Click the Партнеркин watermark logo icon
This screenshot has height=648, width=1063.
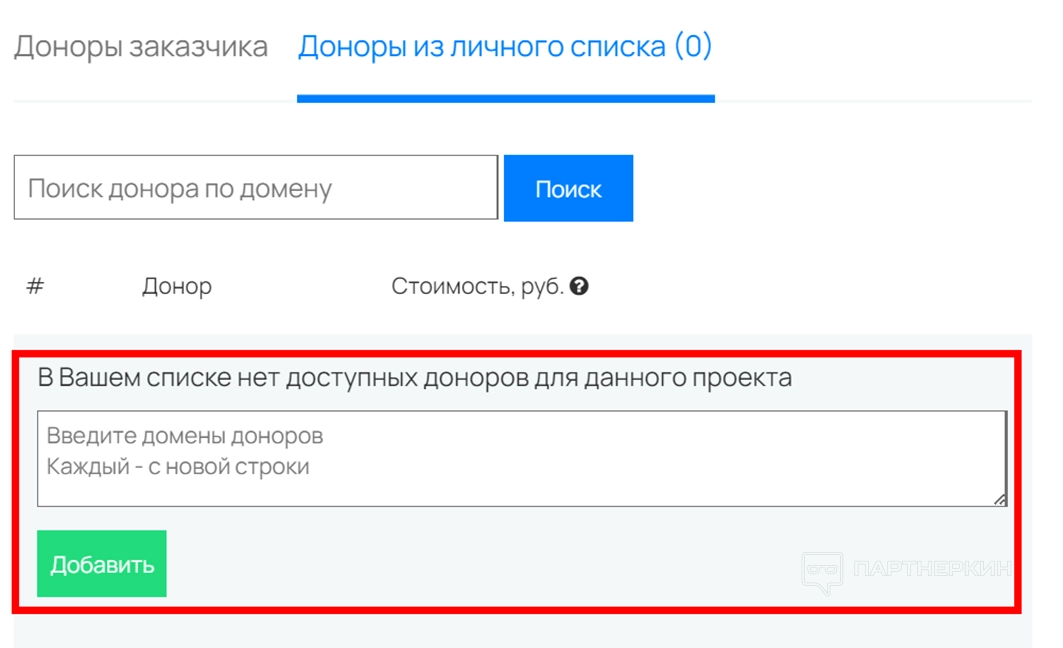click(x=823, y=572)
